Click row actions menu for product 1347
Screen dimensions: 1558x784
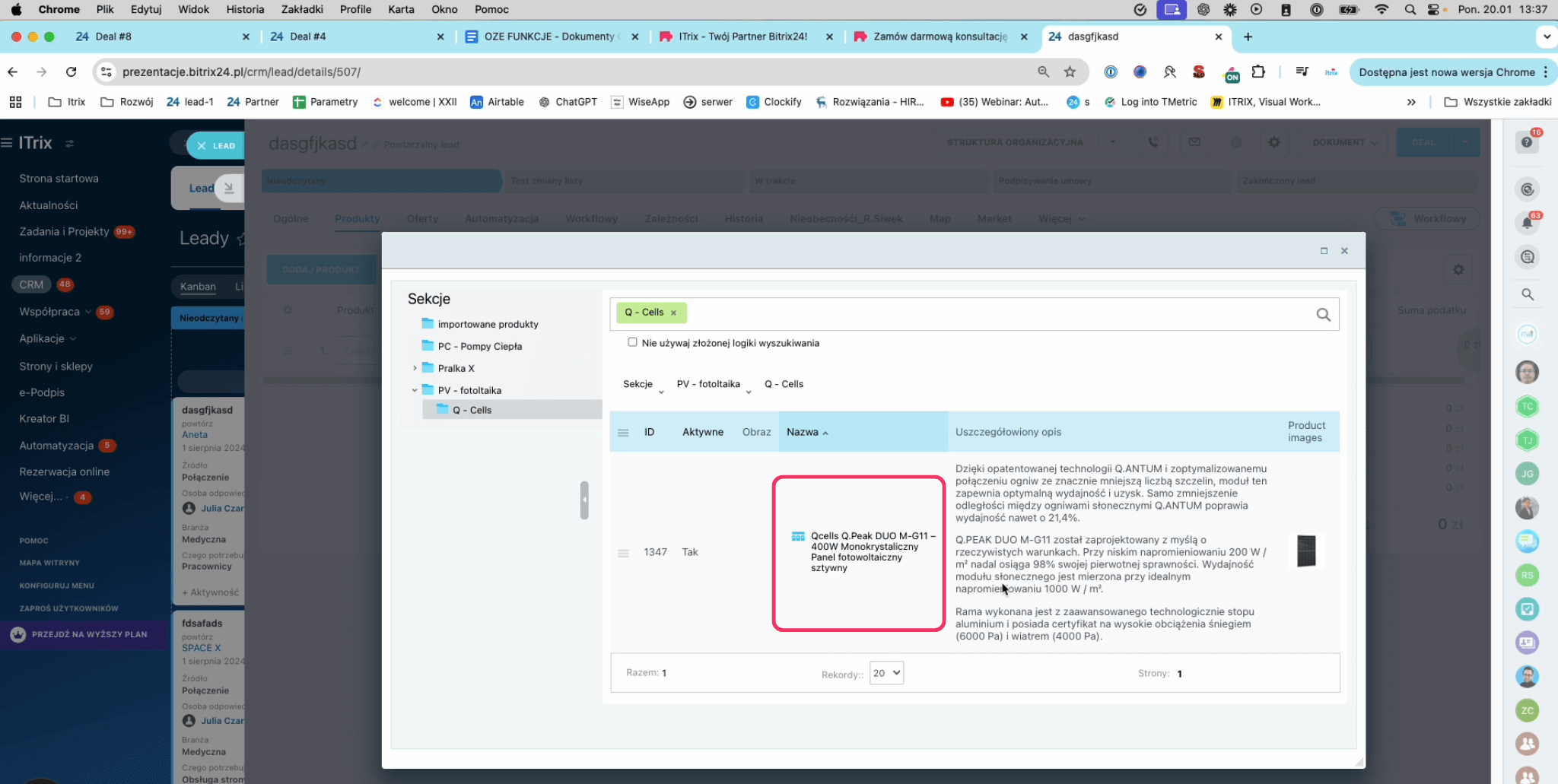(x=623, y=553)
